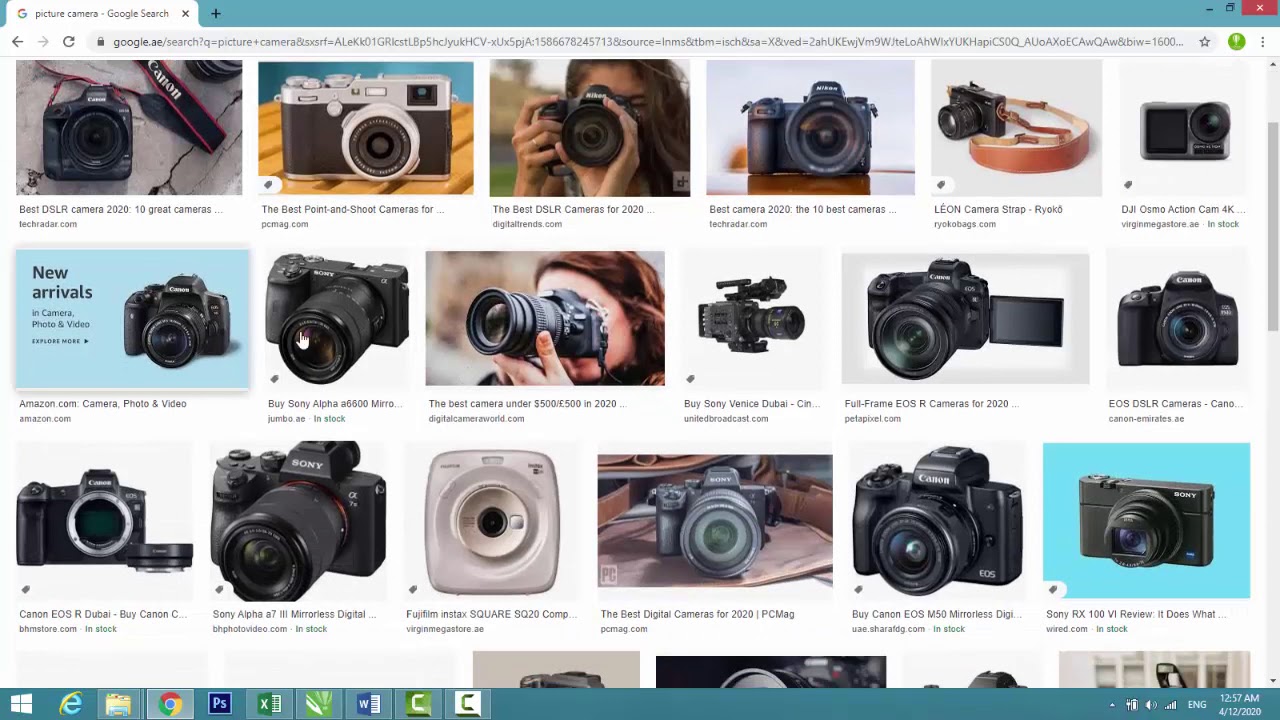Click product tag icon on Canon EOS M50 image
The image size is (1280, 720).
tap(858, 589)
